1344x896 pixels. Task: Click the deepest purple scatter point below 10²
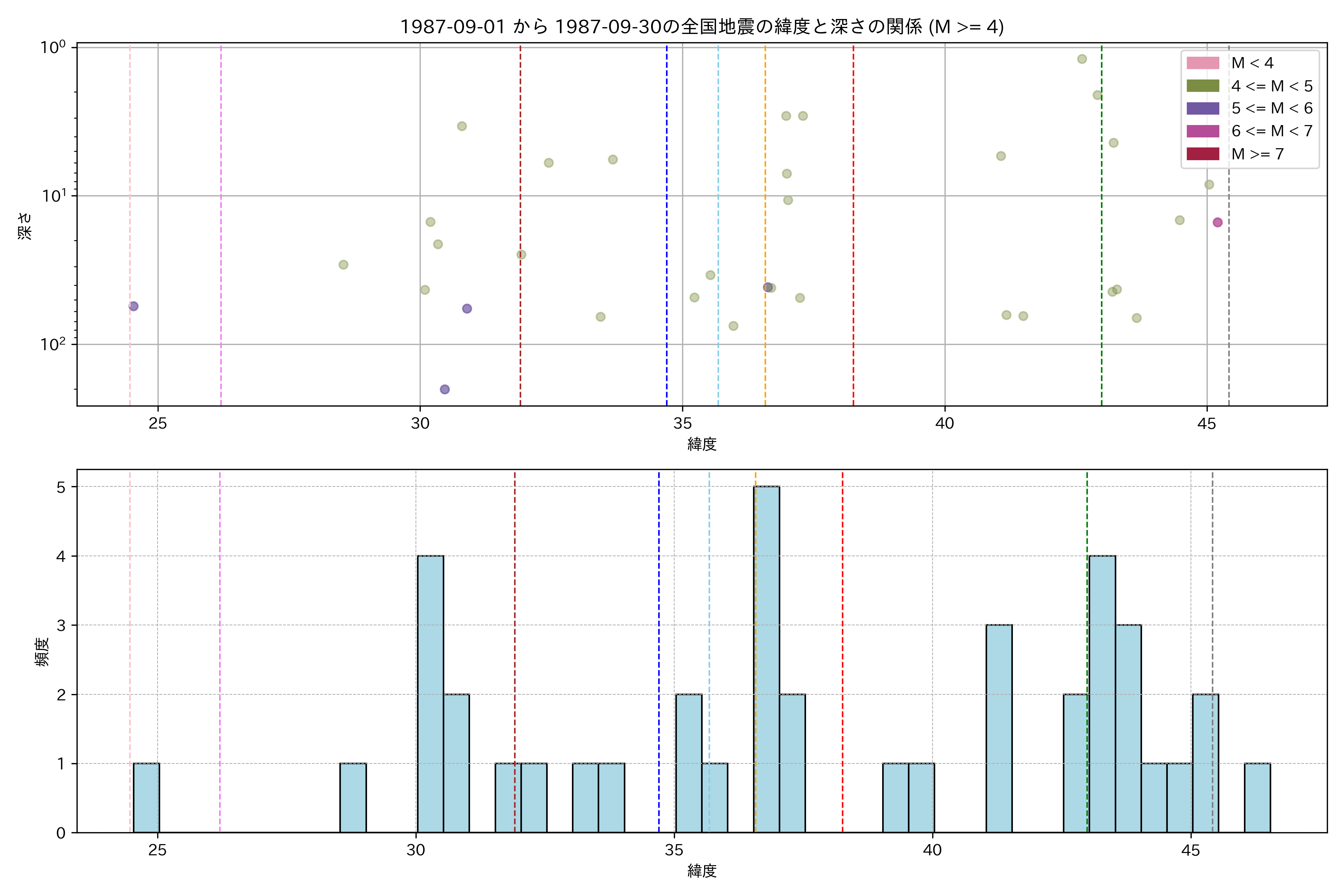(445, 389)
